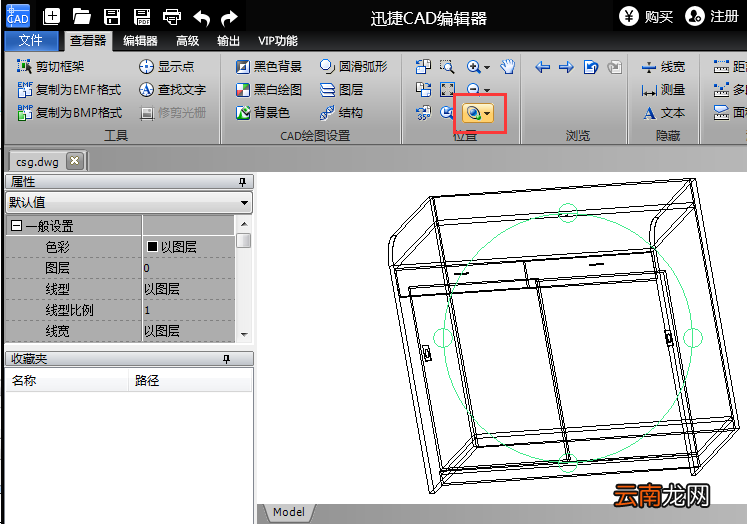Click the rotate 35° icon

(x=423, y=113)
